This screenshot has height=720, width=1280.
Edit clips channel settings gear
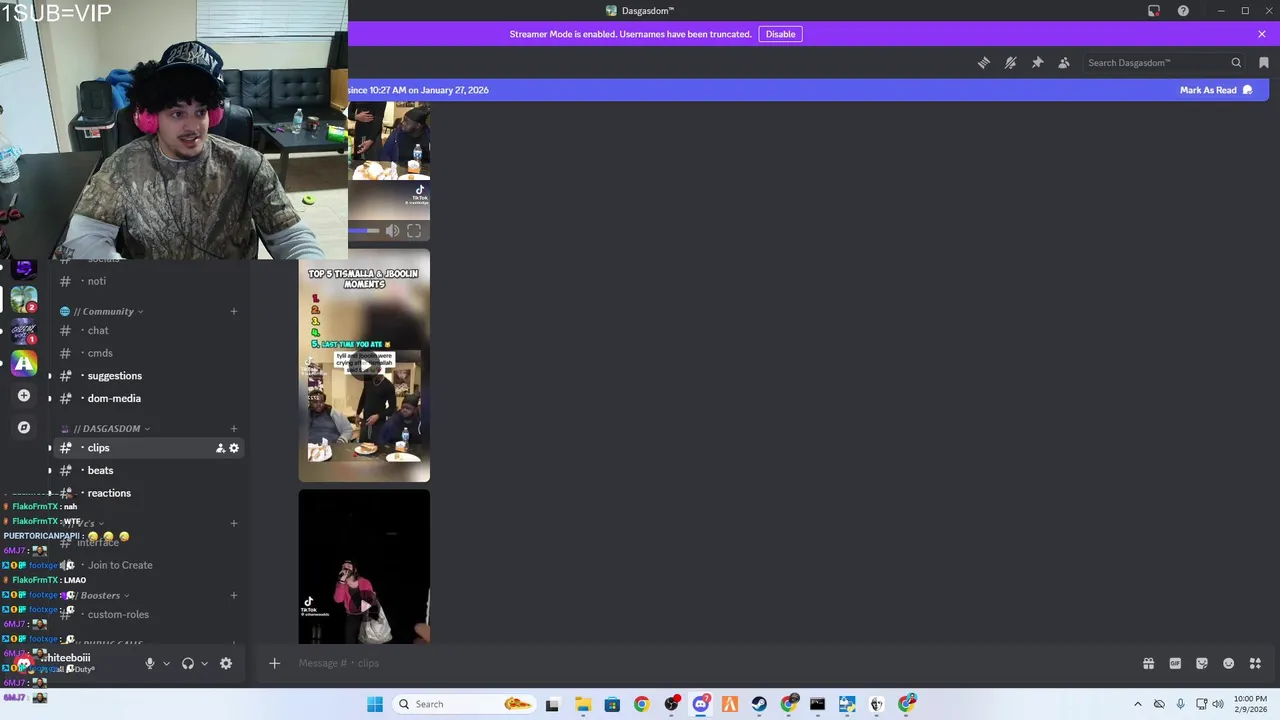point(234,448)
